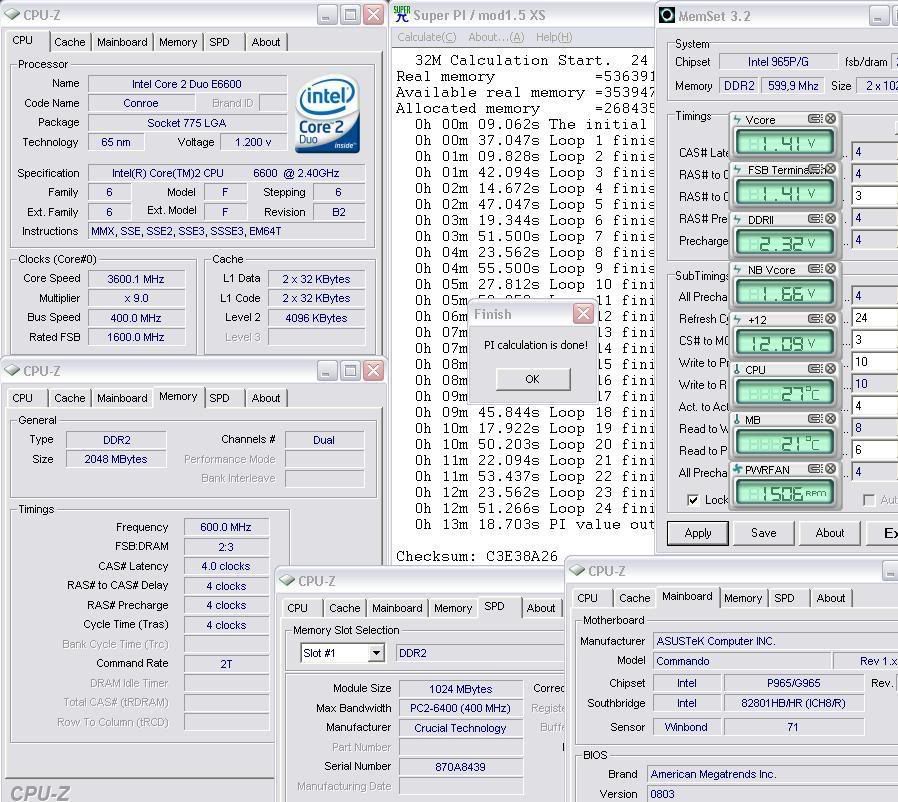Switch to Cache tab in the processor CPU-Z window
The width and height of the screenshot is (898, 802).
click(x=69, y=42)
